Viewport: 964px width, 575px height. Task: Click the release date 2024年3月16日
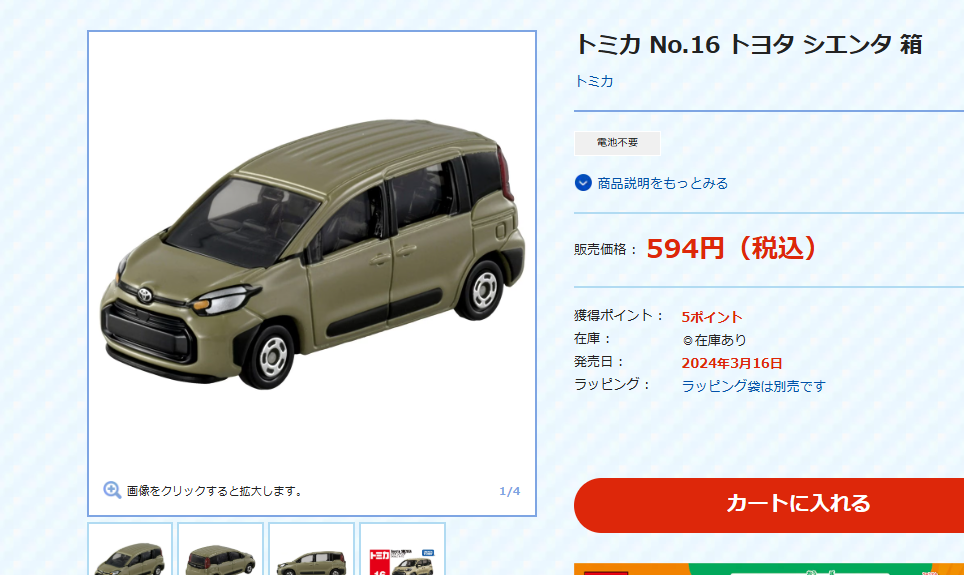[732, 363]
